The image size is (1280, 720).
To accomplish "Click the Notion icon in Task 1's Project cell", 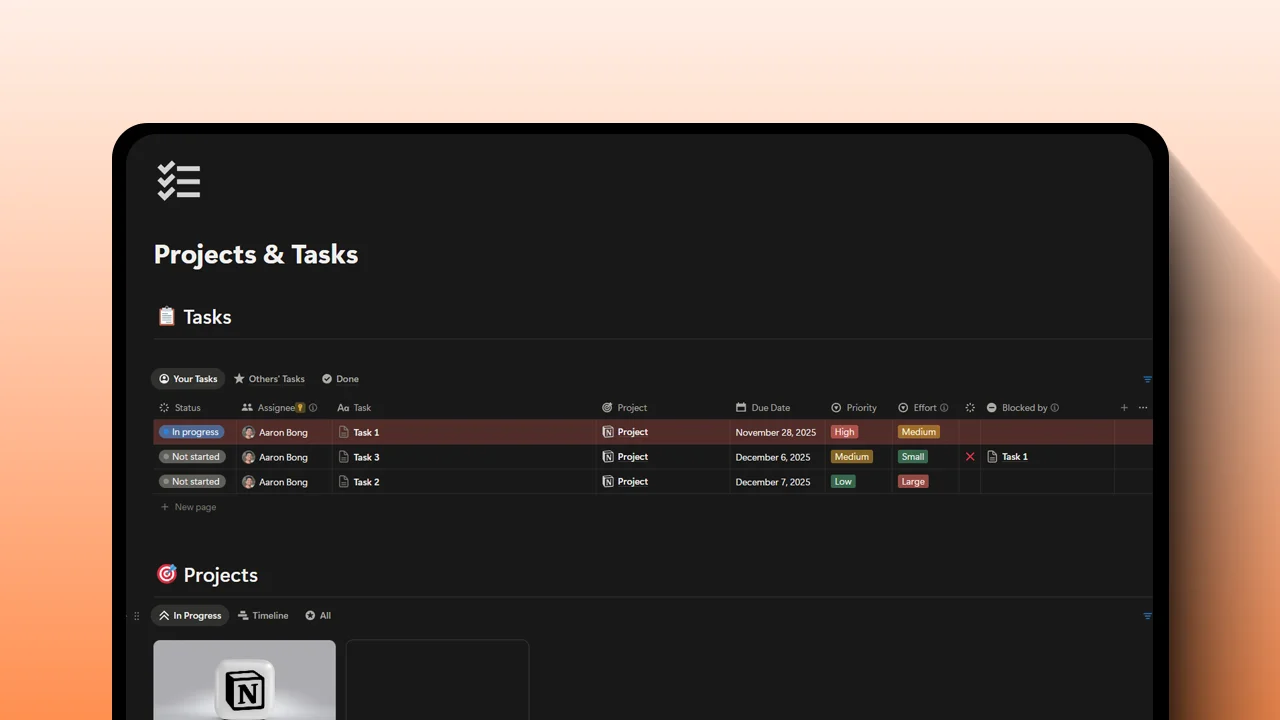I will coord(608,432).
